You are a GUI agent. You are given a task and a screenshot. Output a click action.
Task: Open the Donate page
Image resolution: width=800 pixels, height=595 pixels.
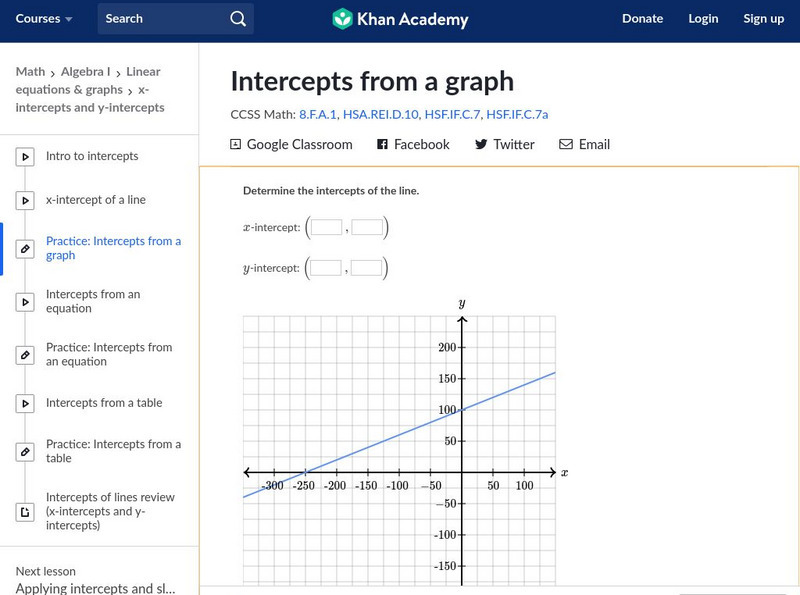click(x=642, y=18)
